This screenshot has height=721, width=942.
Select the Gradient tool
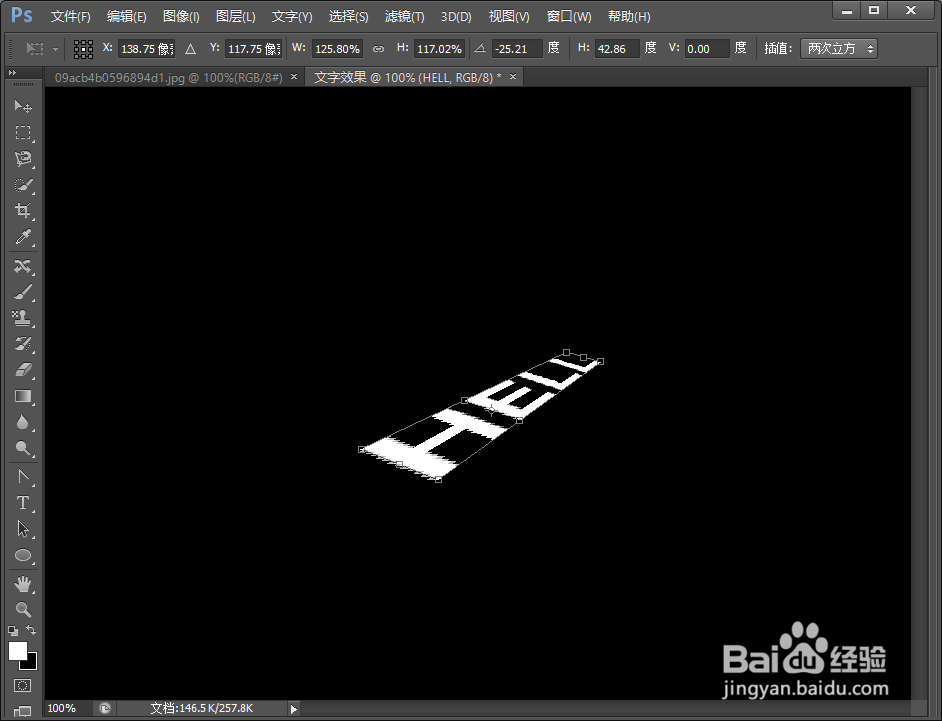23,397
